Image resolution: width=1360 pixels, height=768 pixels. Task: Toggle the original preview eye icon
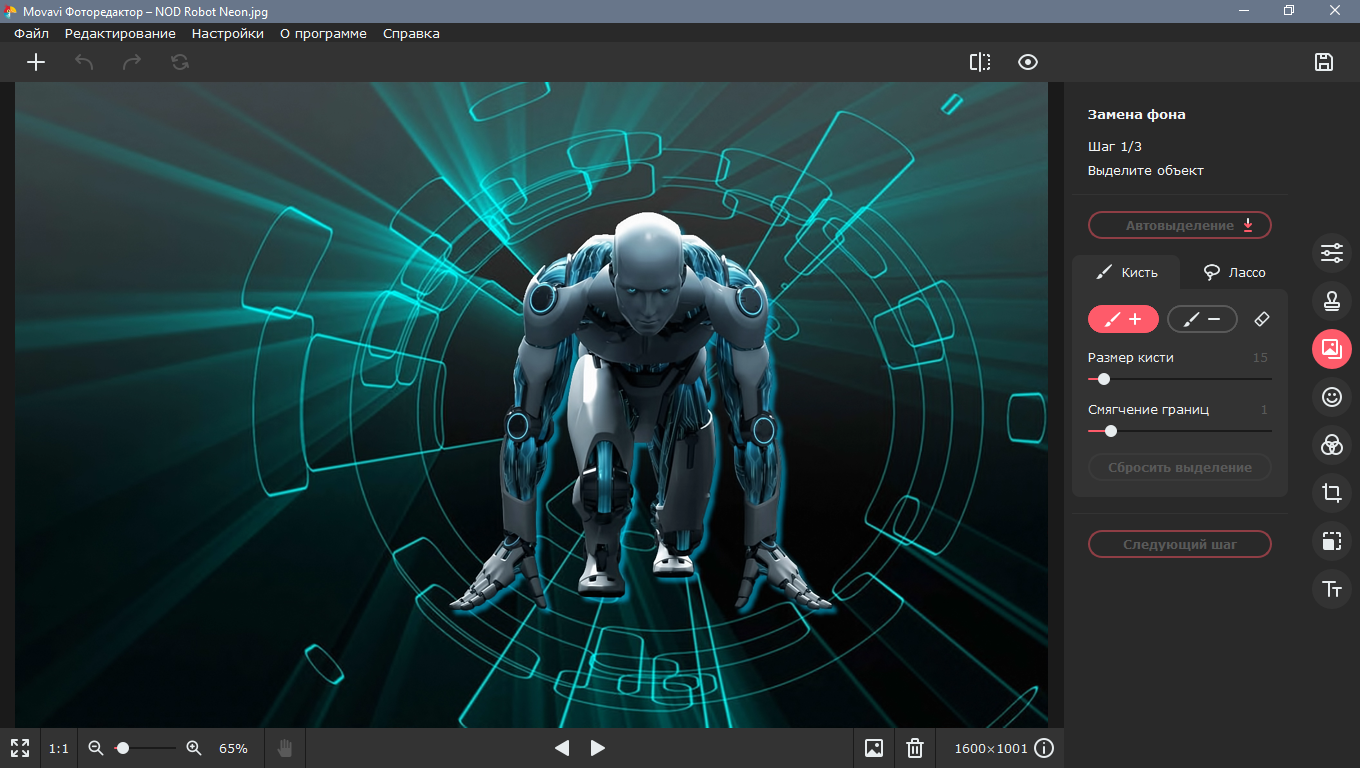tap(1027, 62)
